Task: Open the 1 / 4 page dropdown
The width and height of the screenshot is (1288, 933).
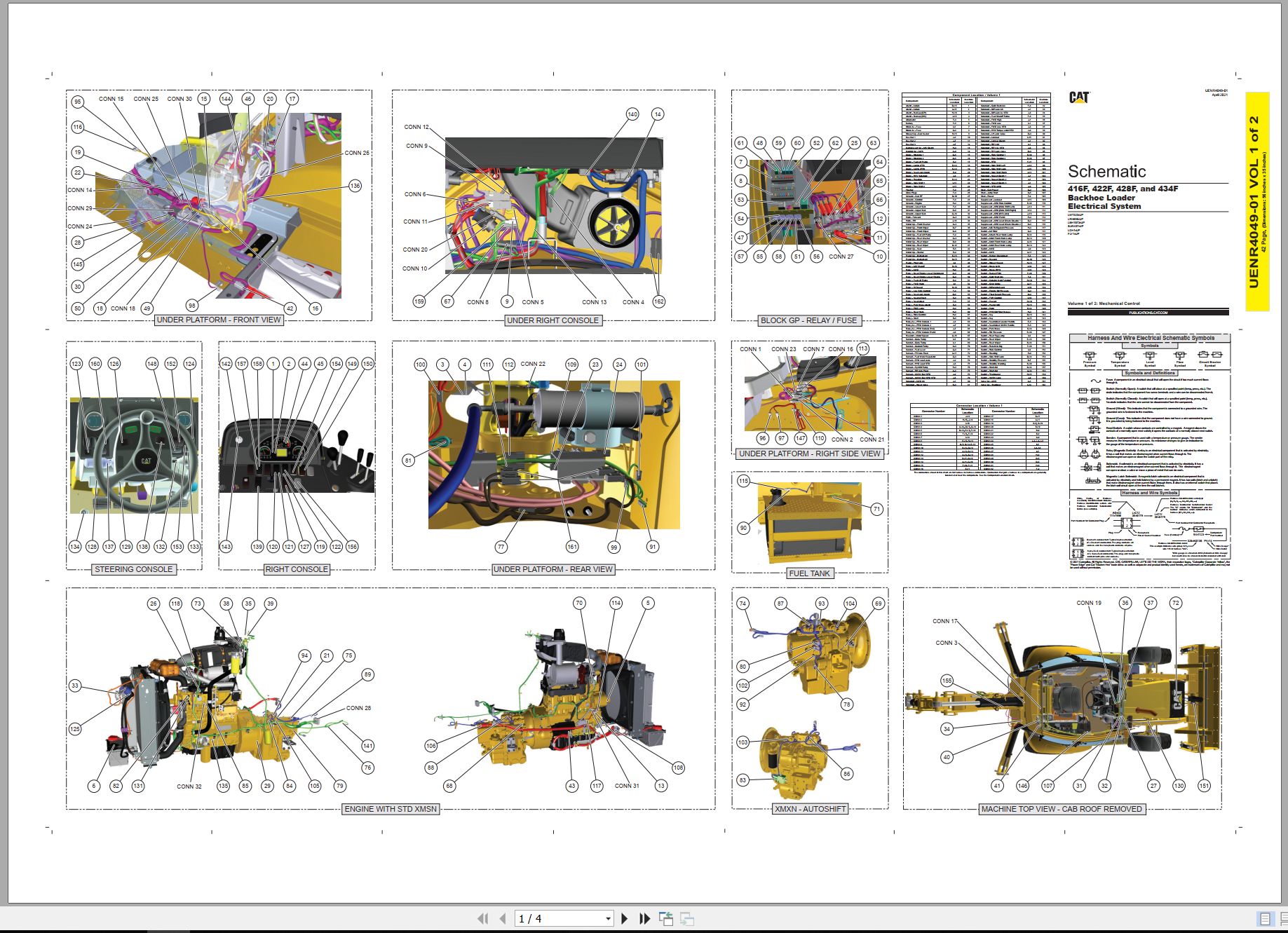Action: coord(608,918)
